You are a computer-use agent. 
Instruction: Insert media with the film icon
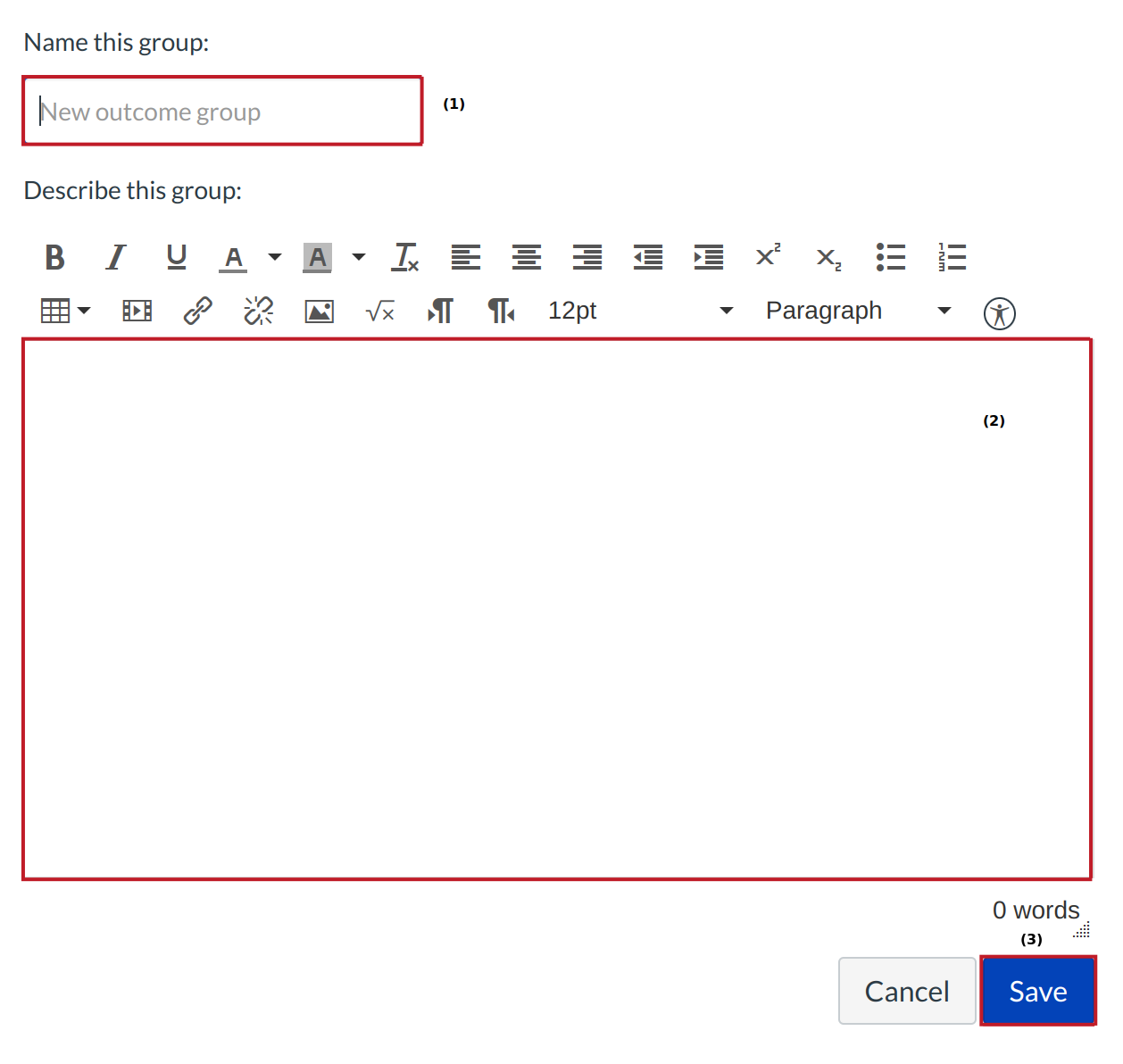(137, 311)
